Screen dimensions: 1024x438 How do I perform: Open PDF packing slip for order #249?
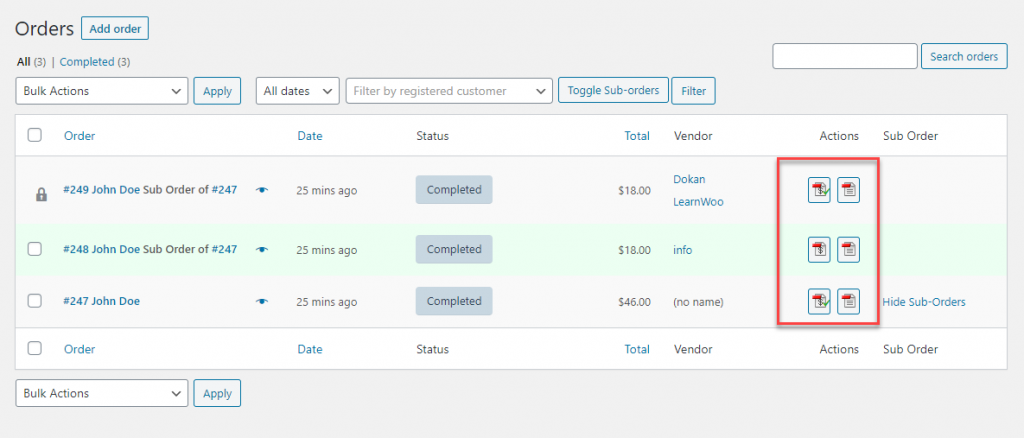848,191
